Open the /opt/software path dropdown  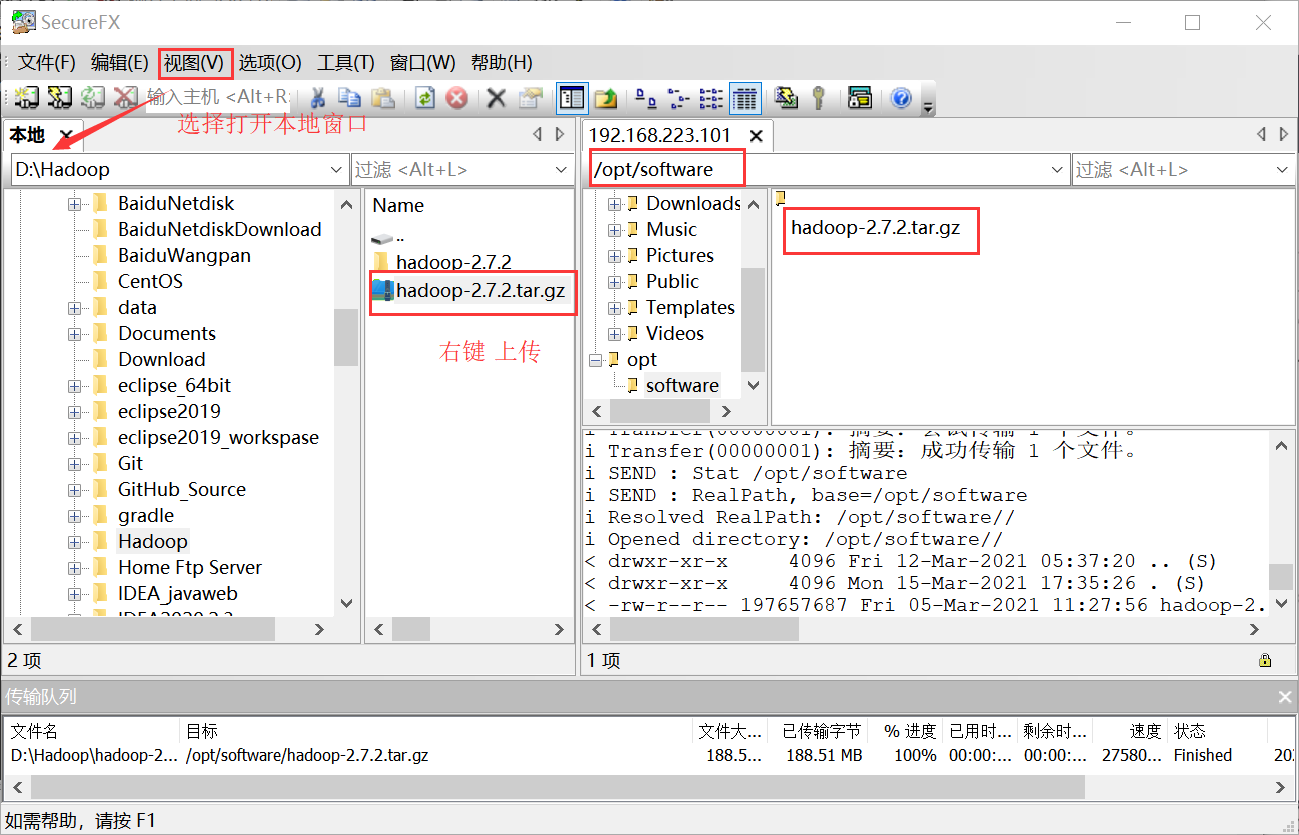(1058, 170)
